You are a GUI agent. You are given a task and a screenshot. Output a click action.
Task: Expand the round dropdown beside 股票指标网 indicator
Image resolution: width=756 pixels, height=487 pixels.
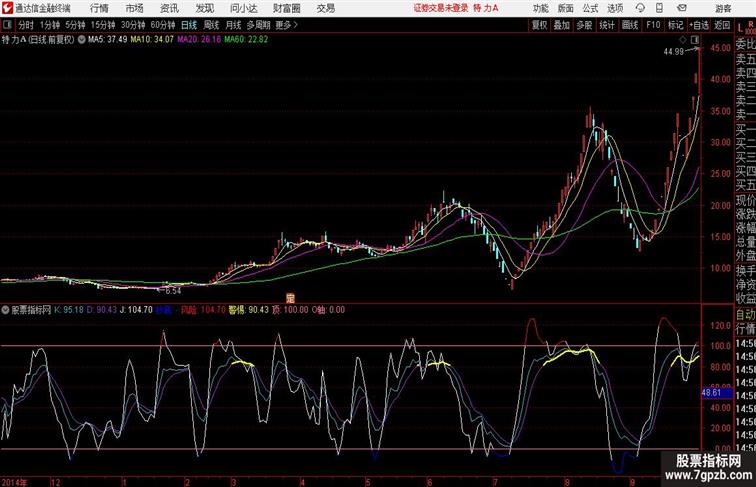[5, 310]
